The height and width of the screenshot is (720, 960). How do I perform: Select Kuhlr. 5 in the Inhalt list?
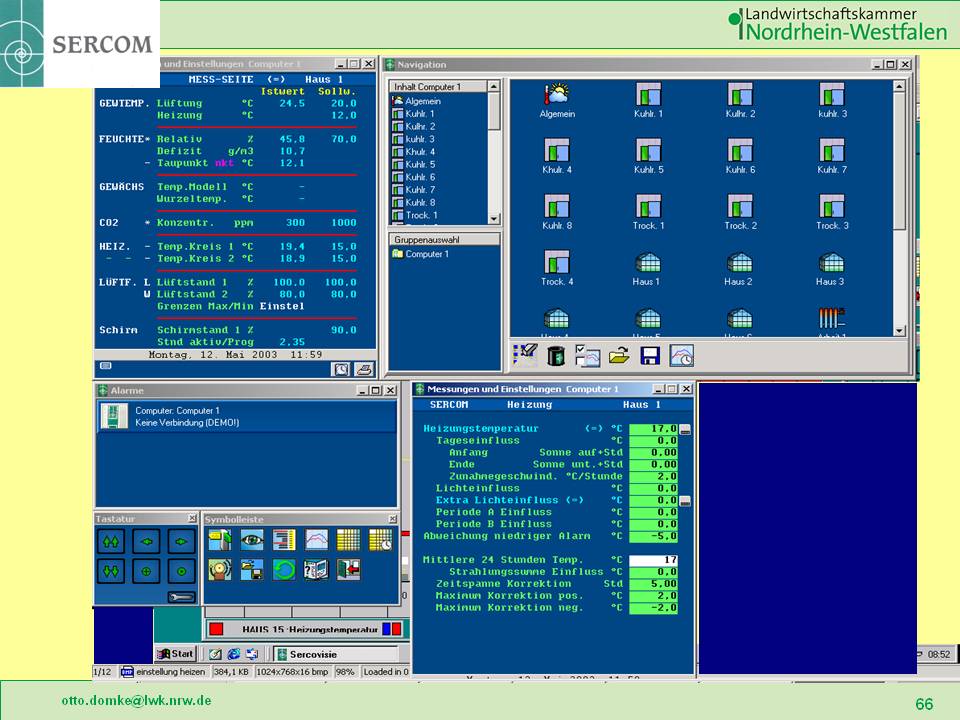click(x=420, y=164)
